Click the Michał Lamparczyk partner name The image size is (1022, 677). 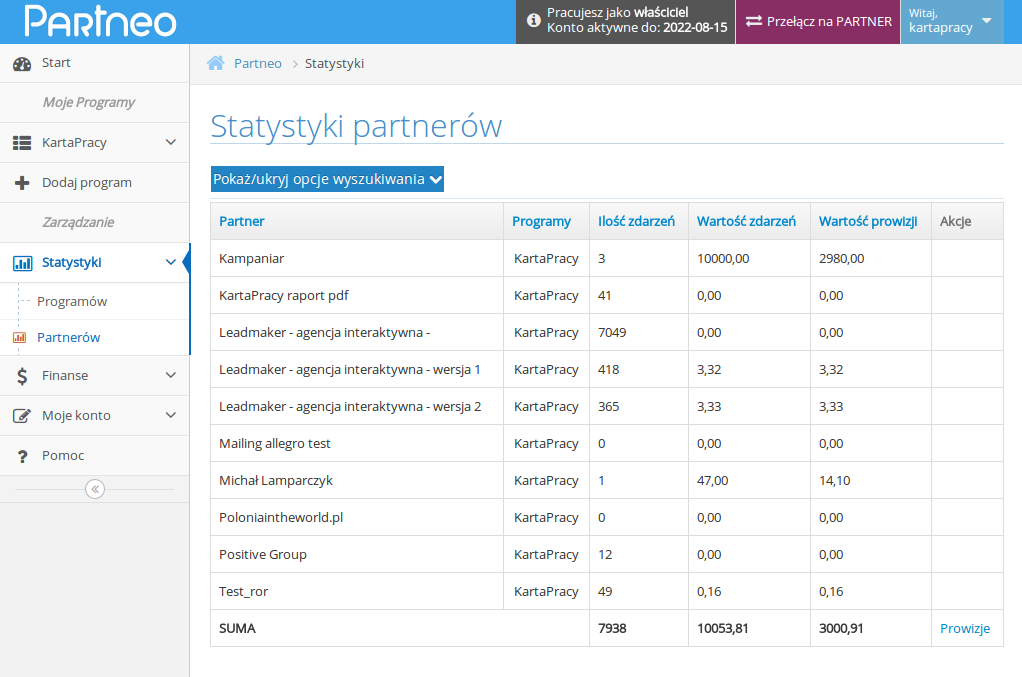coord(276,480)
